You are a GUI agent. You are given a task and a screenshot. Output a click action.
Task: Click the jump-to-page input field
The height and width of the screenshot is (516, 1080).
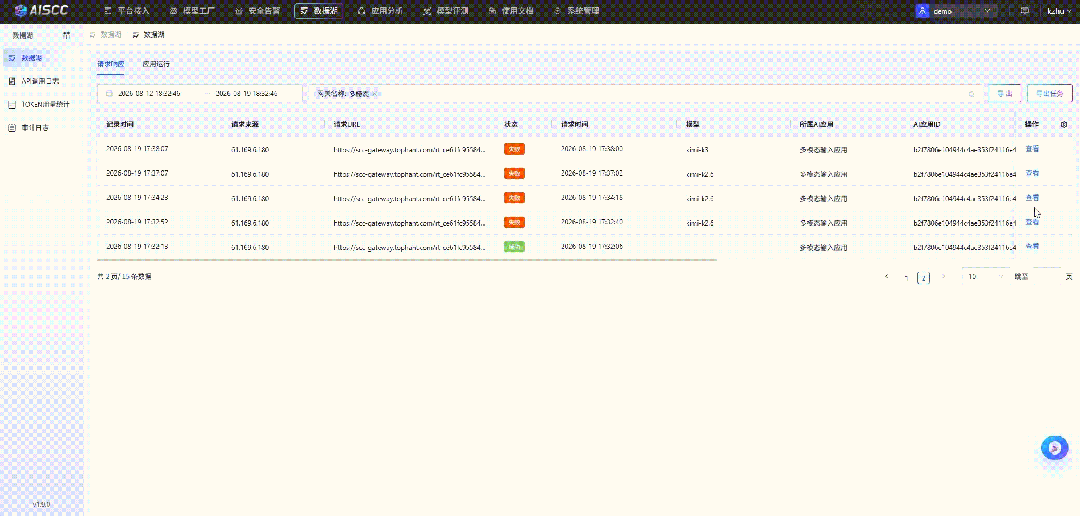(x=1047, y=276)
